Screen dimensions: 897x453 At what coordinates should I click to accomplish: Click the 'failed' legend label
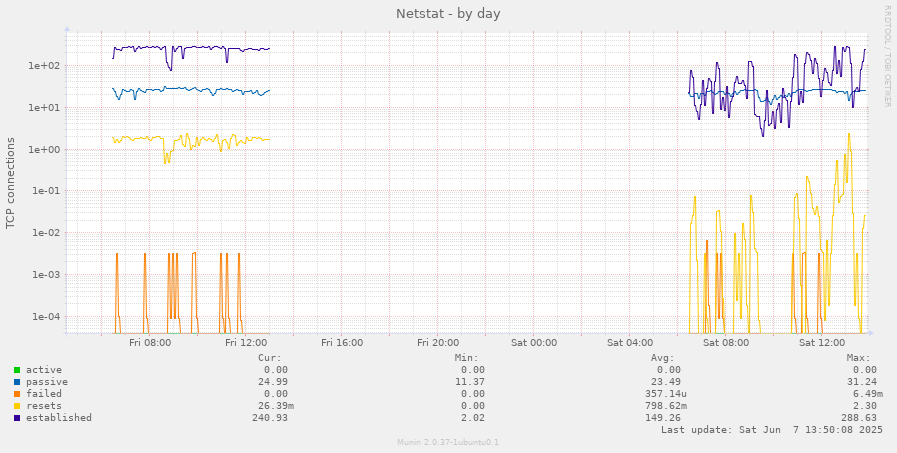pyautogui.click(x=43, y=394)
